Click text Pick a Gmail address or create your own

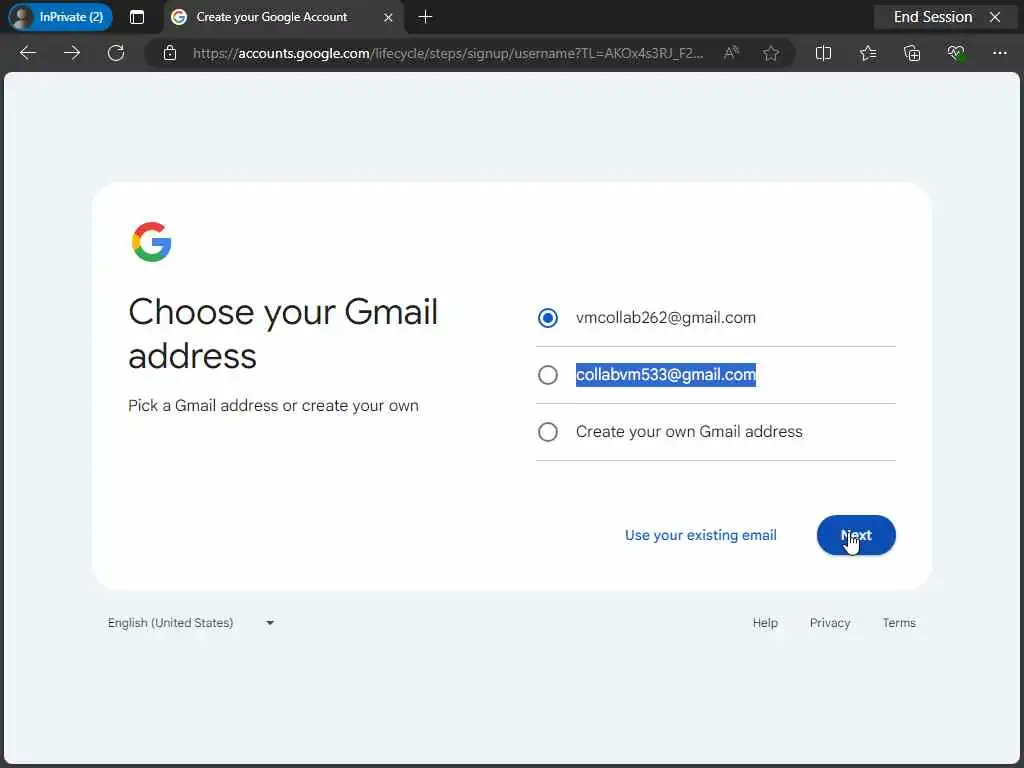tap(274, 406)
